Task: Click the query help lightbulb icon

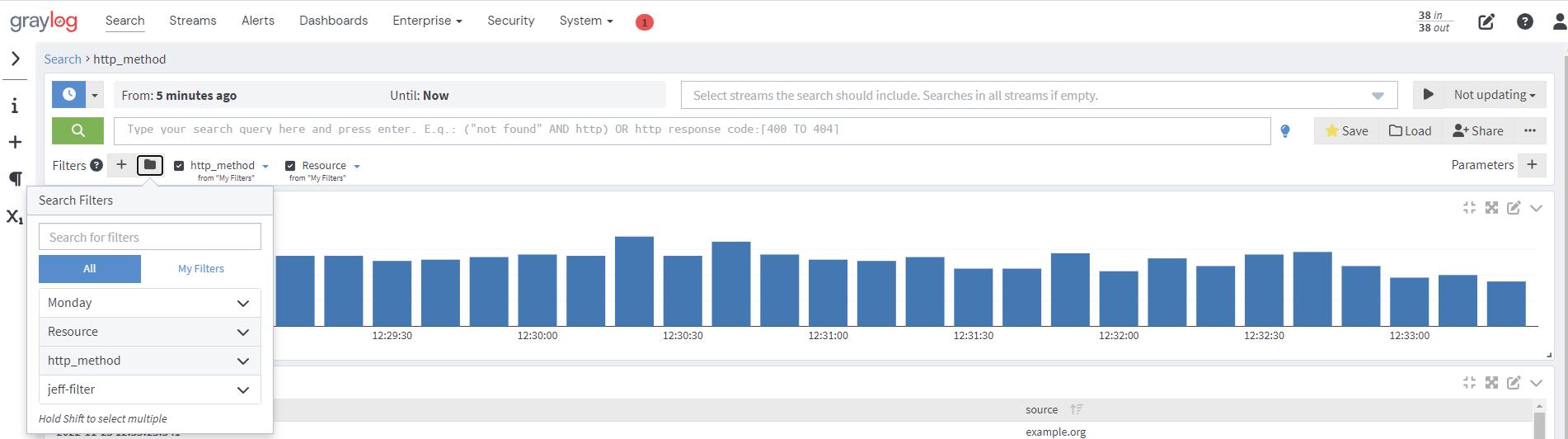Action: click(x=1285, y=130)
